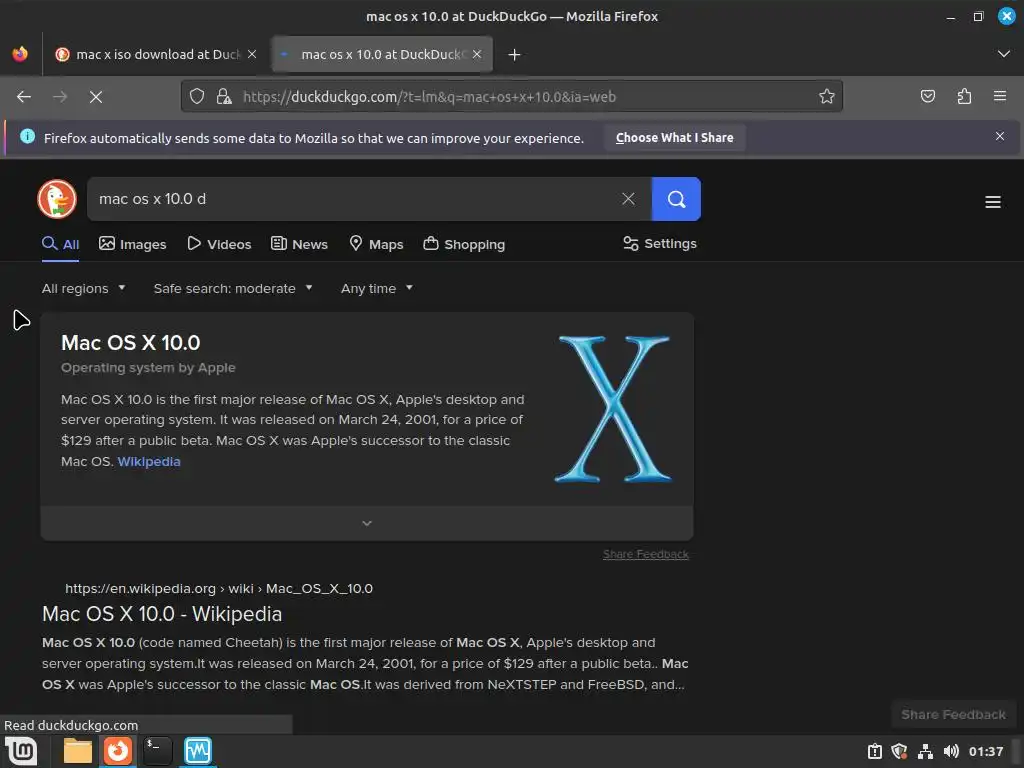The width and height of the screenshot is (1024, 768).
Task: Select the 'mac os x 10.0 at DuckDuckGo' tab
Action: 382,54
